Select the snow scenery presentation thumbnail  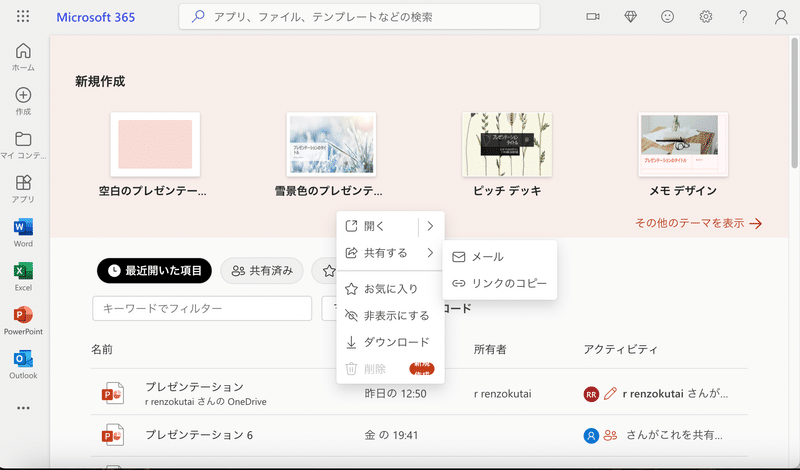click(x=331, y=144)
